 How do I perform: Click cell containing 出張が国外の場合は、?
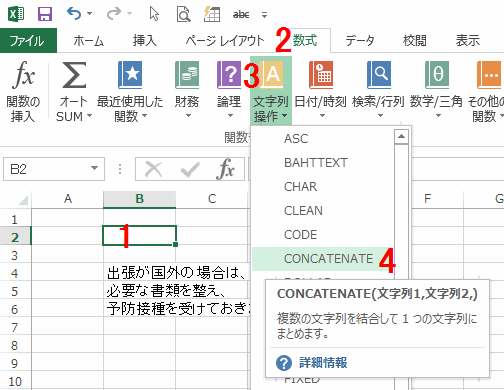point(177,273)
